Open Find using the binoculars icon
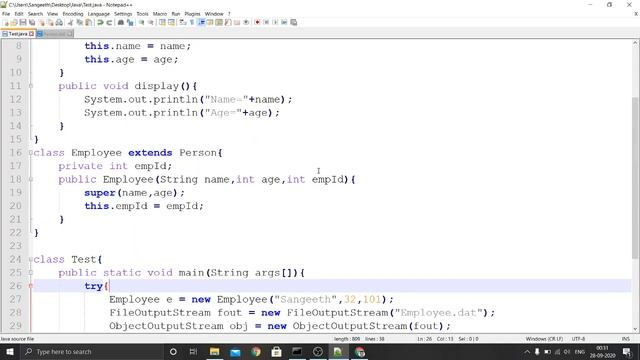 (x=121, y=22)
